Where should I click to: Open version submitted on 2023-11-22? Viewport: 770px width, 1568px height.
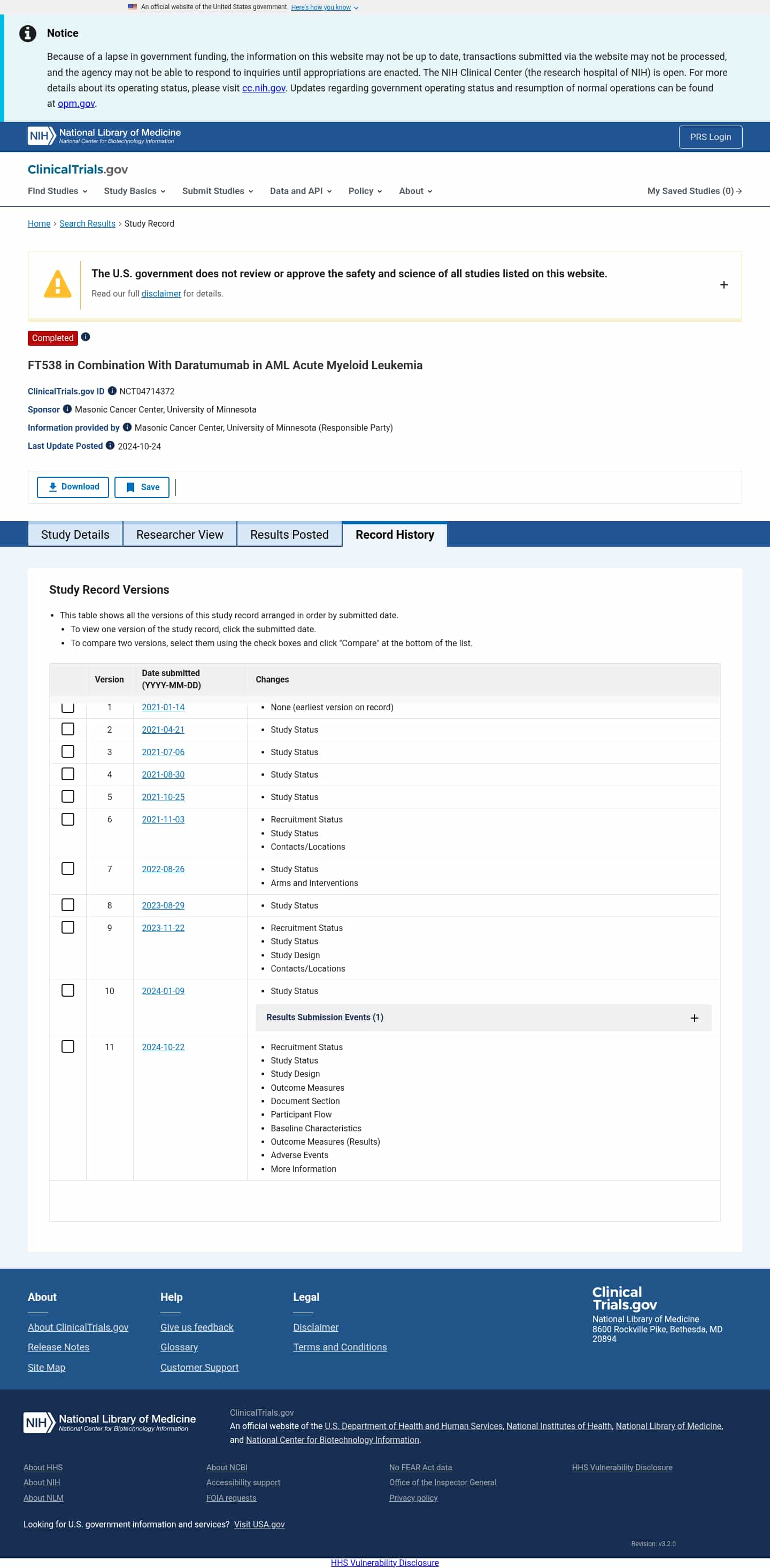pos(163,928)
